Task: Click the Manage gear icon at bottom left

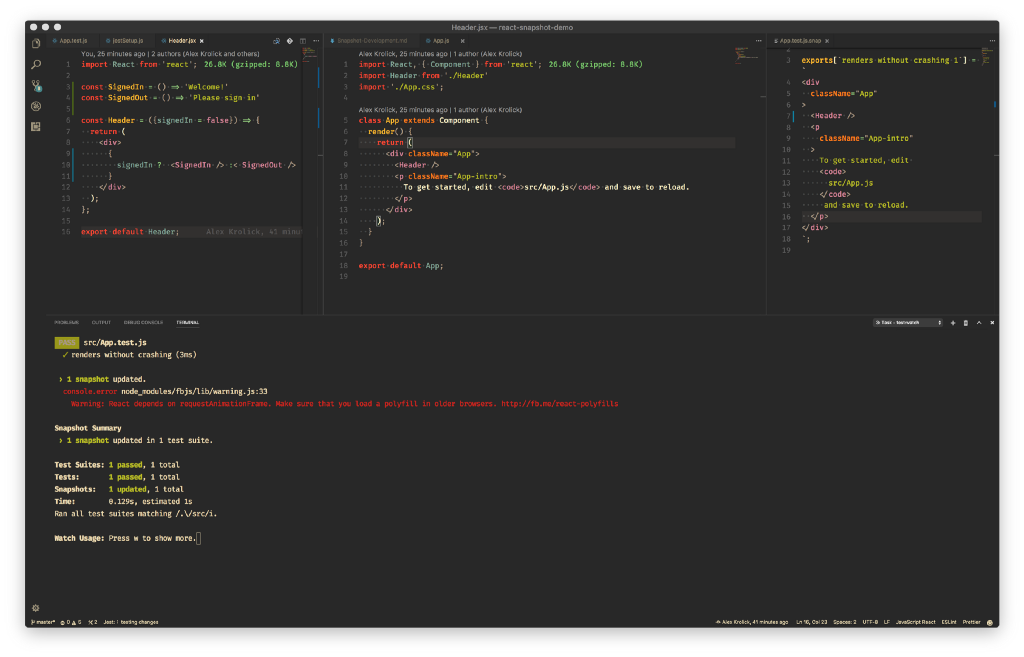Action: tap(36, 607)
